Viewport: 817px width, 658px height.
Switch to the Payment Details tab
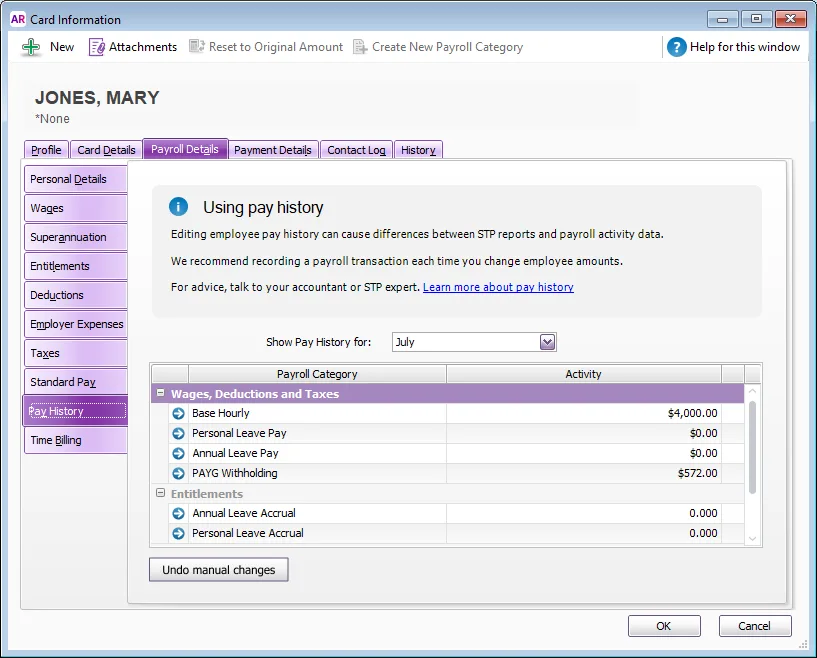pos(273,150)
